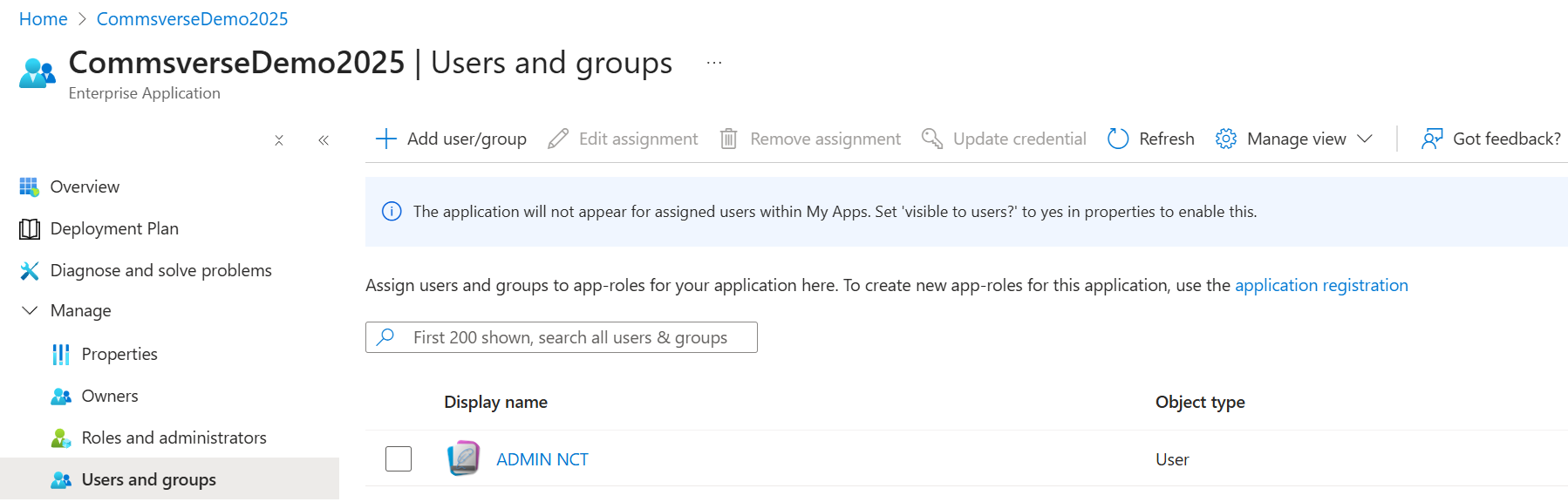Click the Deployment Plan book icon

(x=30, y=228)
